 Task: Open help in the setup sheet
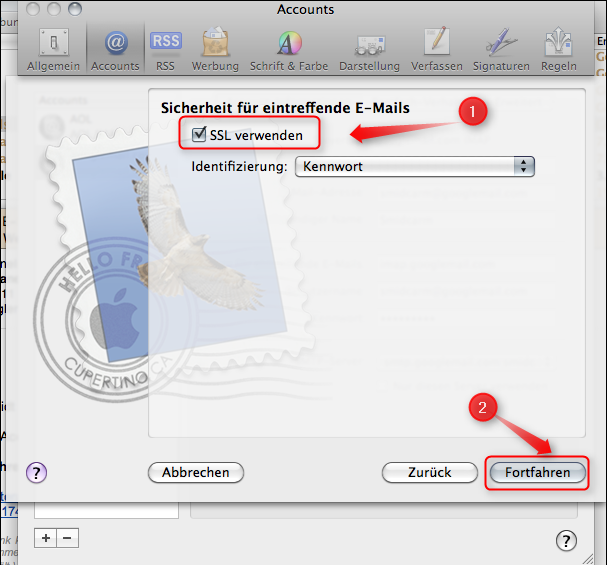click(36, 473)
